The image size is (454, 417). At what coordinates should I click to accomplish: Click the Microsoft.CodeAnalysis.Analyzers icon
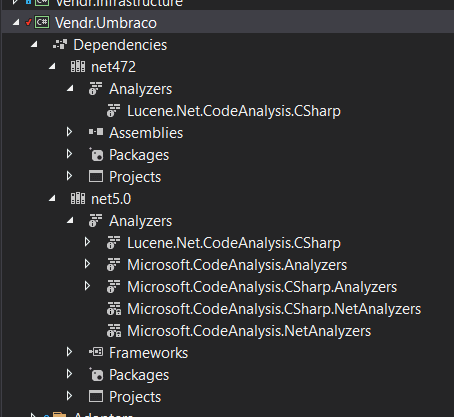[114, 265]
